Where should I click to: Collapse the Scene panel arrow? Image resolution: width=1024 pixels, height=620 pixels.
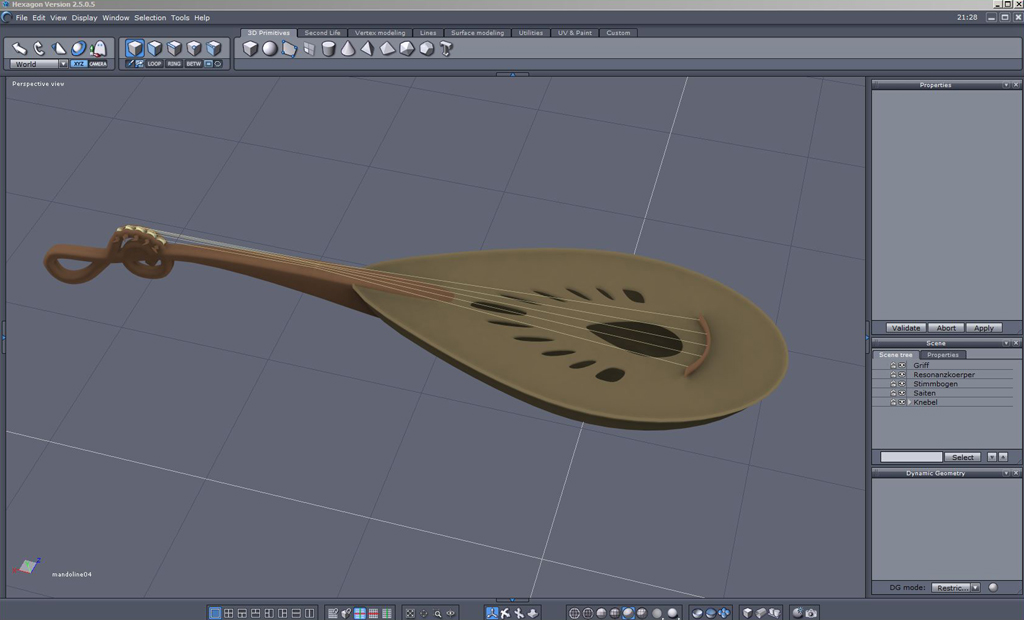[x=1006, y=343]
